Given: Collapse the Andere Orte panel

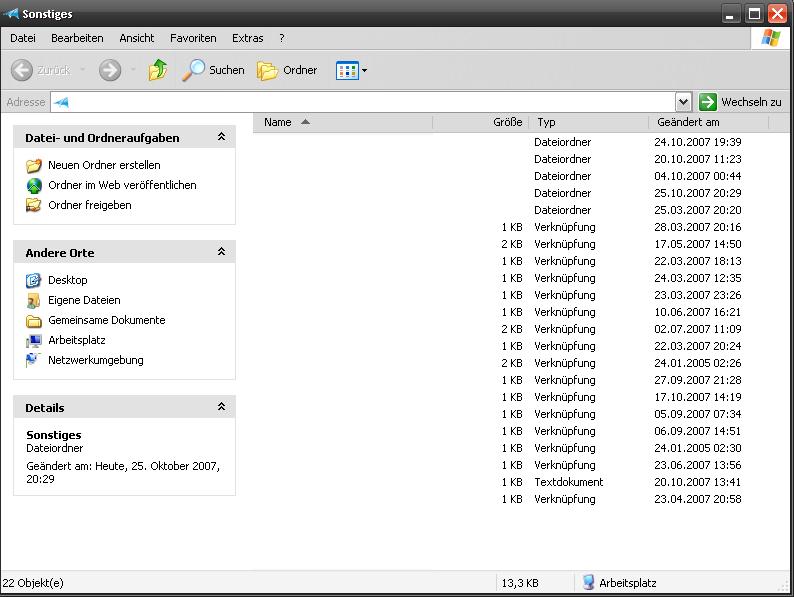Looking at the screenshot, I should 221,252.
